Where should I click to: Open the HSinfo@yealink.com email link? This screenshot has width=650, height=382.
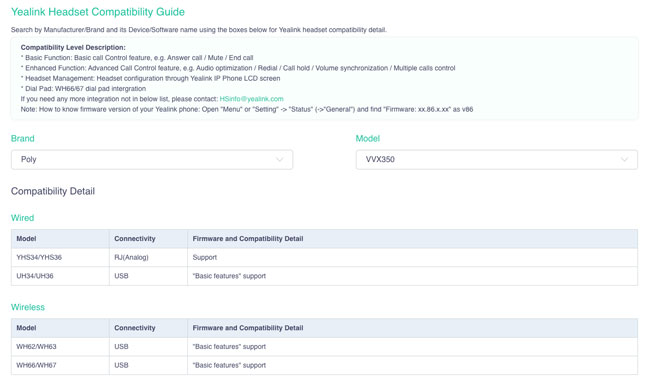(252, 99)
